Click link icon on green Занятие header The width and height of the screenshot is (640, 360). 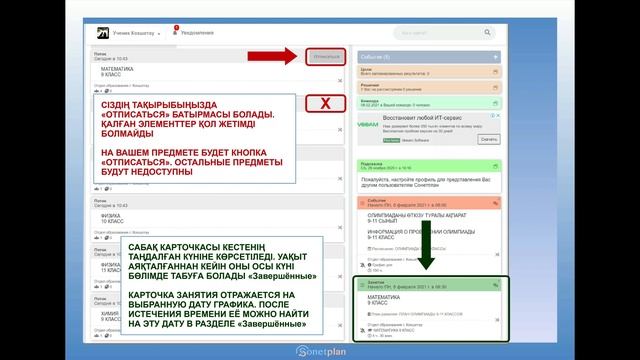(x=496, y=285)
